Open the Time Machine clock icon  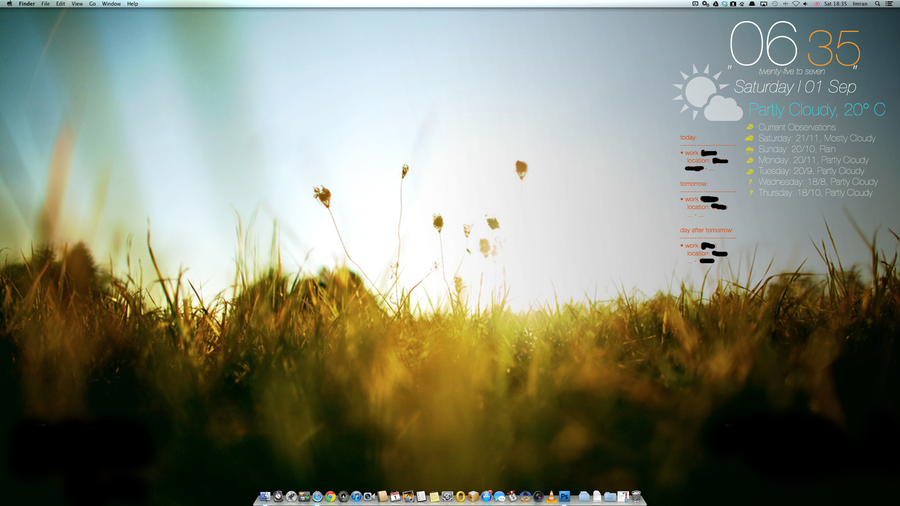click(x=775, y=3)
